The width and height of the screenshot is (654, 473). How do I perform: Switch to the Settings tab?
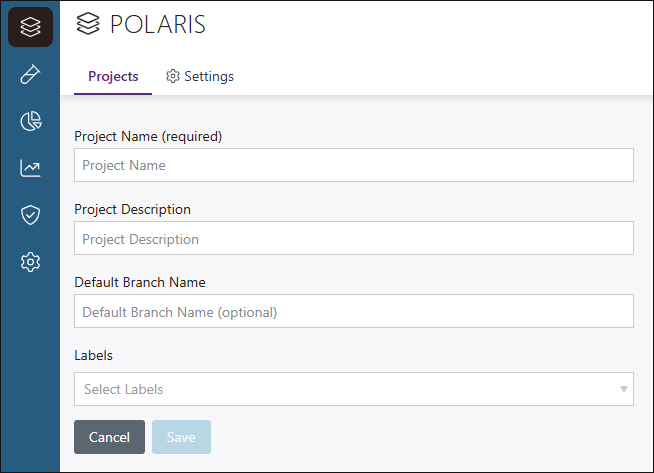200,77
